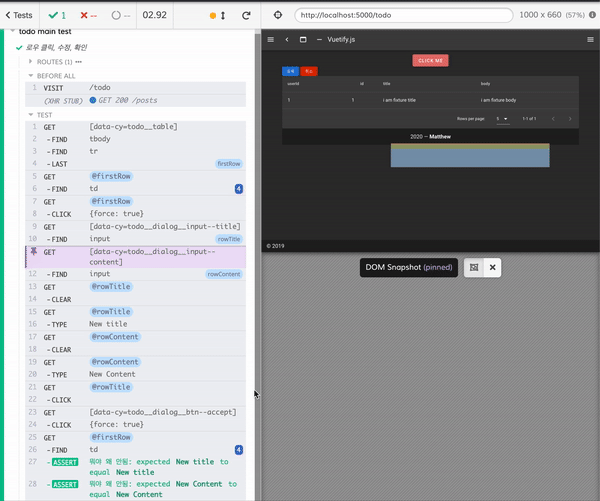Image resolution: width=600 pixels, height=501 pixels.
Task: Select the VISIT /todo command
Action: 135,88
